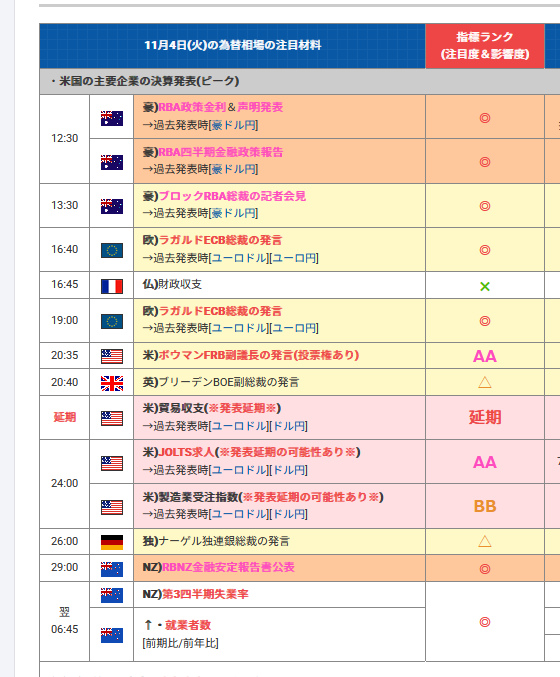This screenshot has width=560, height=677.
Task: Open ボウマンFRB副議長の発言 link
Action: (x=259, y=355)
